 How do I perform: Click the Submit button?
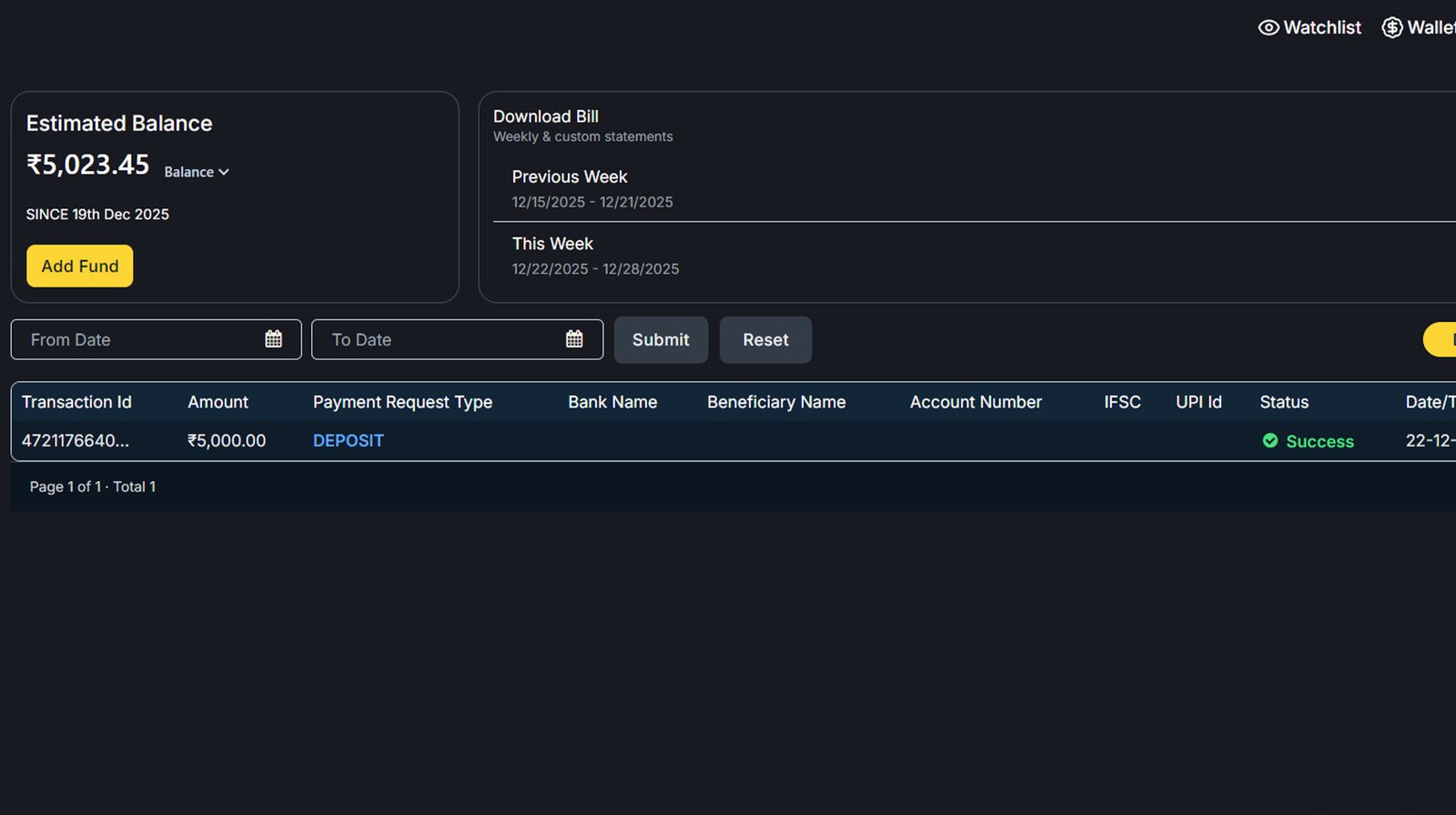(x=661, y=339)
